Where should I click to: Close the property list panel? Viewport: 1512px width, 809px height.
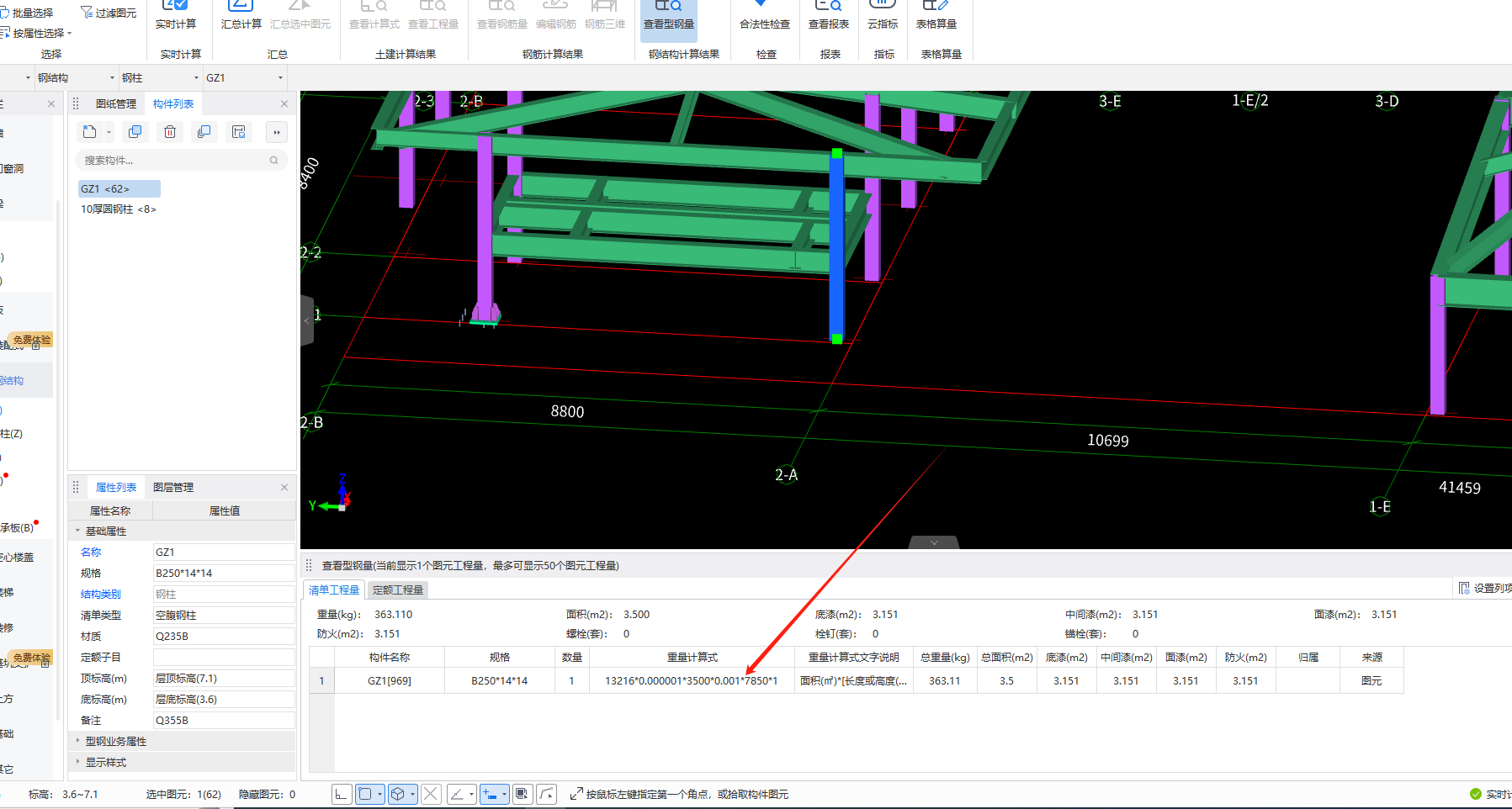284,488
